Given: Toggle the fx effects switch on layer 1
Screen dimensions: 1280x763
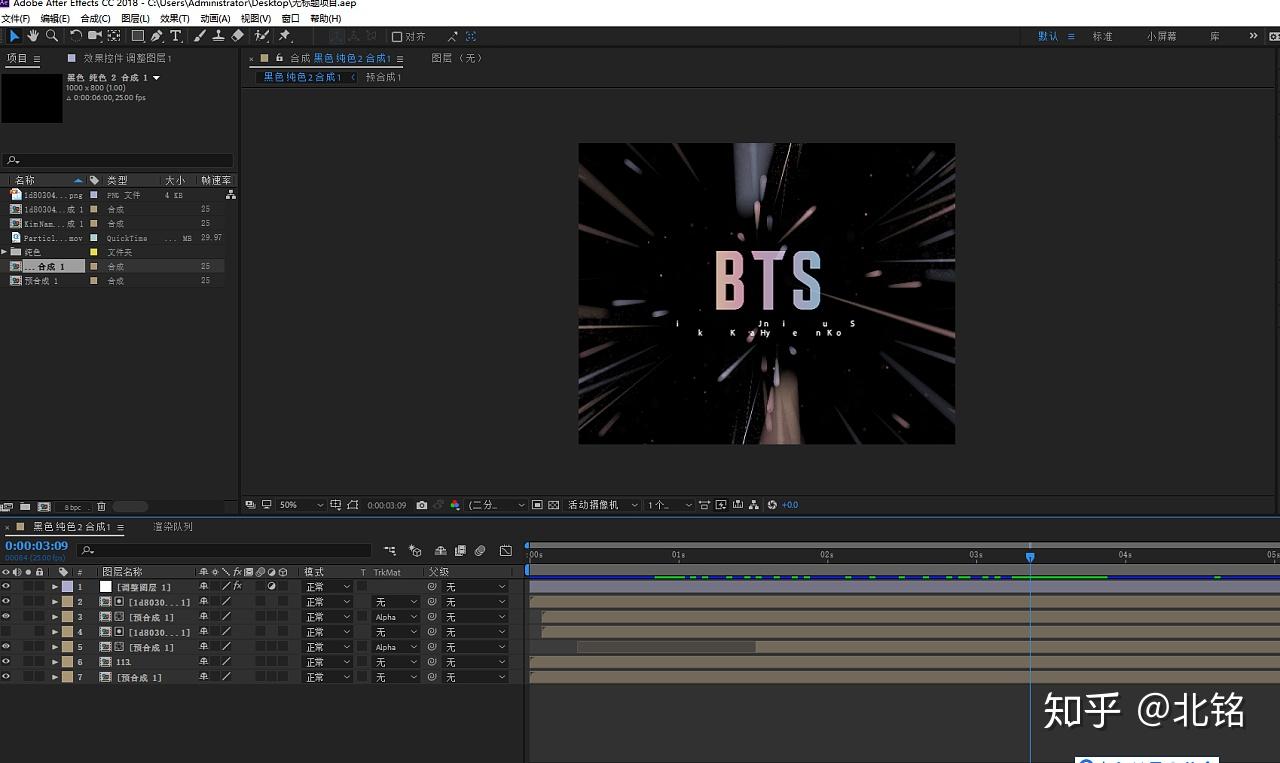Looking at the screenshot, I should pos(237,587).
